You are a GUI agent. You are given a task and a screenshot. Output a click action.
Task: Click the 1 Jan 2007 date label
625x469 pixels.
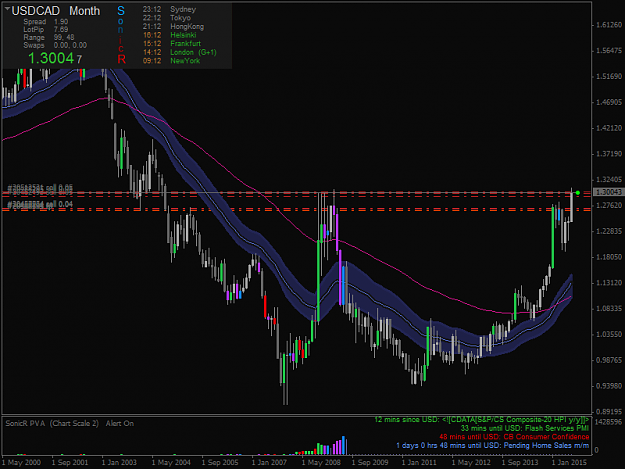coord(269,463)
